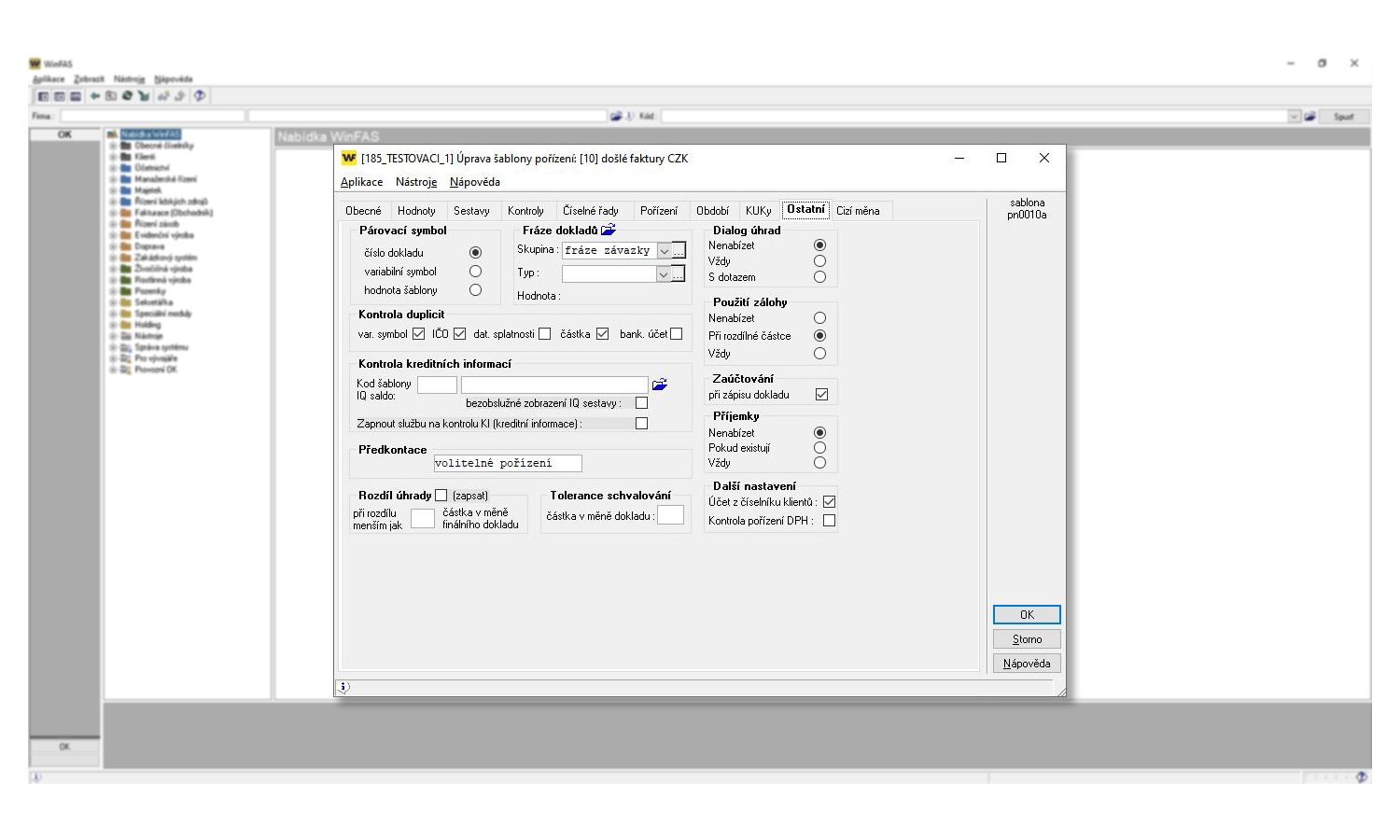Open the KUKy tab

point(758,211)
